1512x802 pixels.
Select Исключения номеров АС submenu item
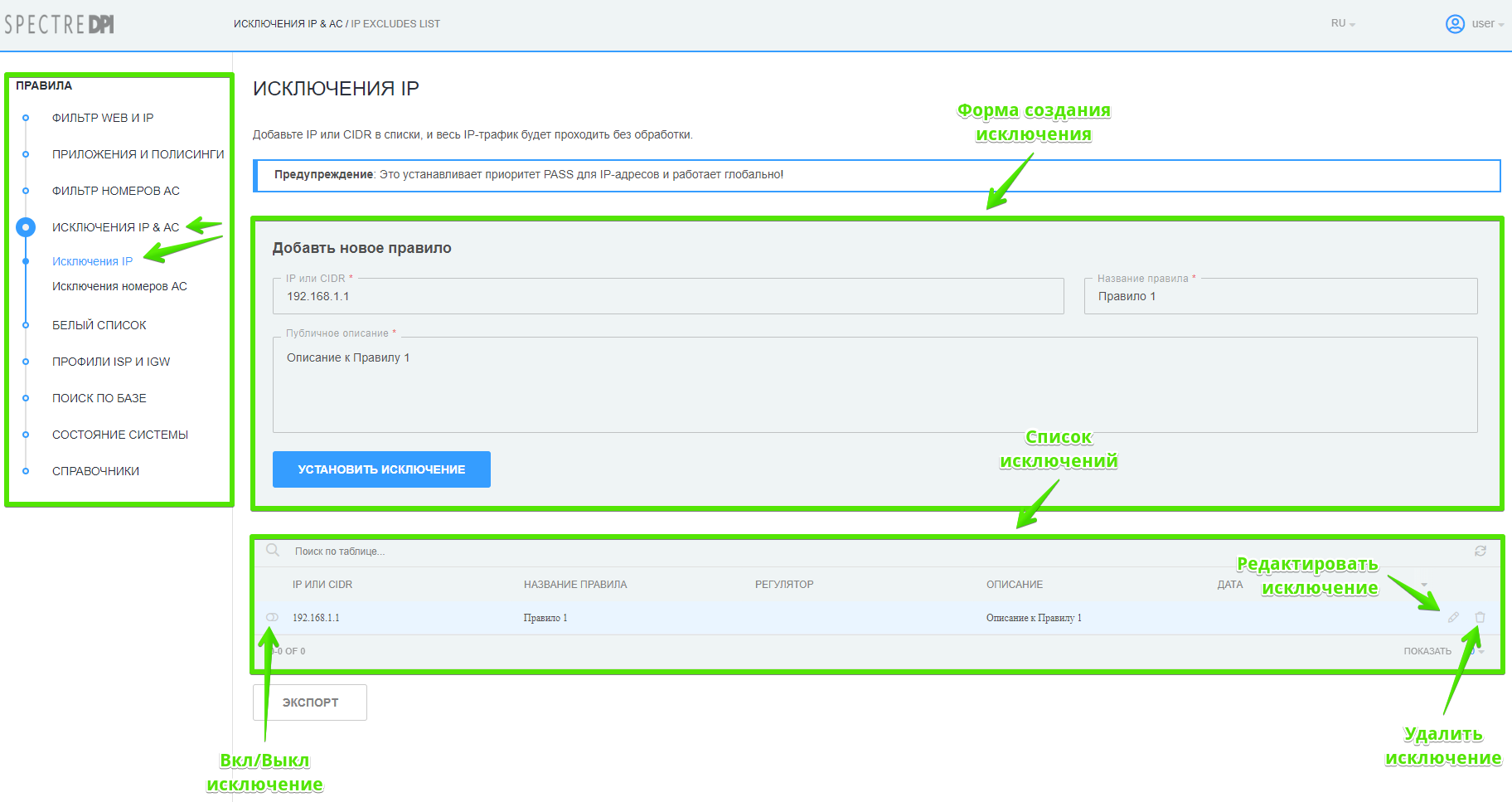tap(119, 286)
